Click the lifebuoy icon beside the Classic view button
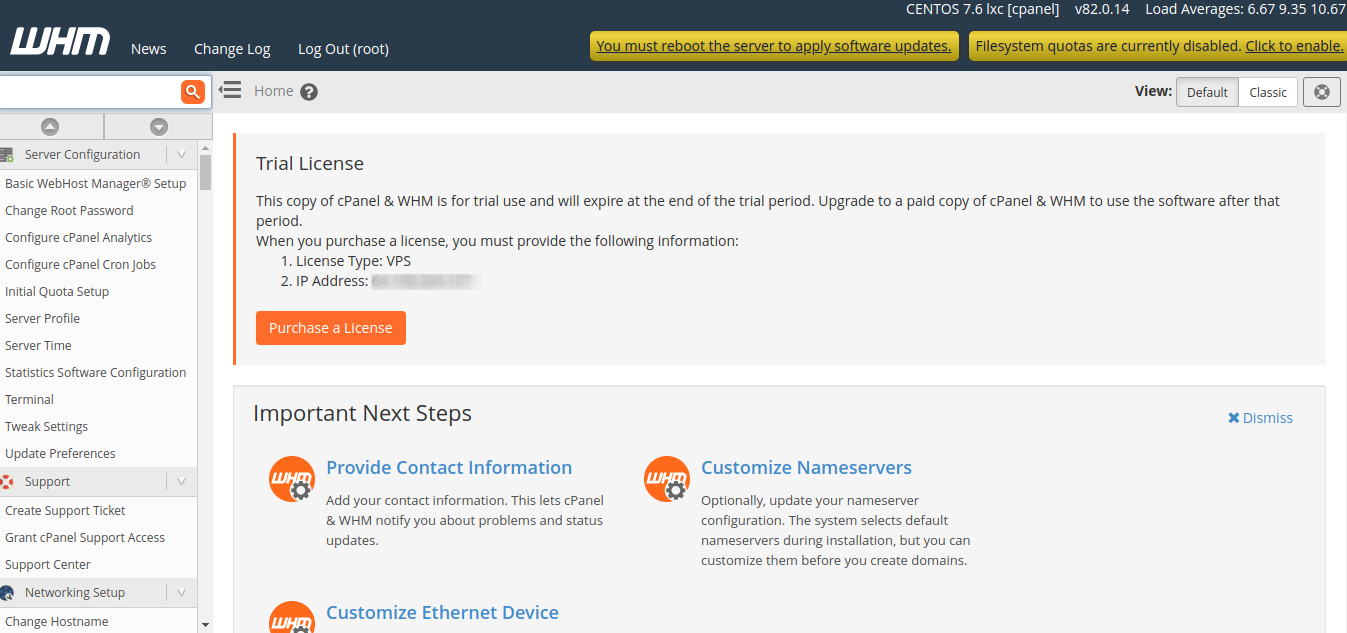Screen dimensions: 1347x633 click(1322, 92)
